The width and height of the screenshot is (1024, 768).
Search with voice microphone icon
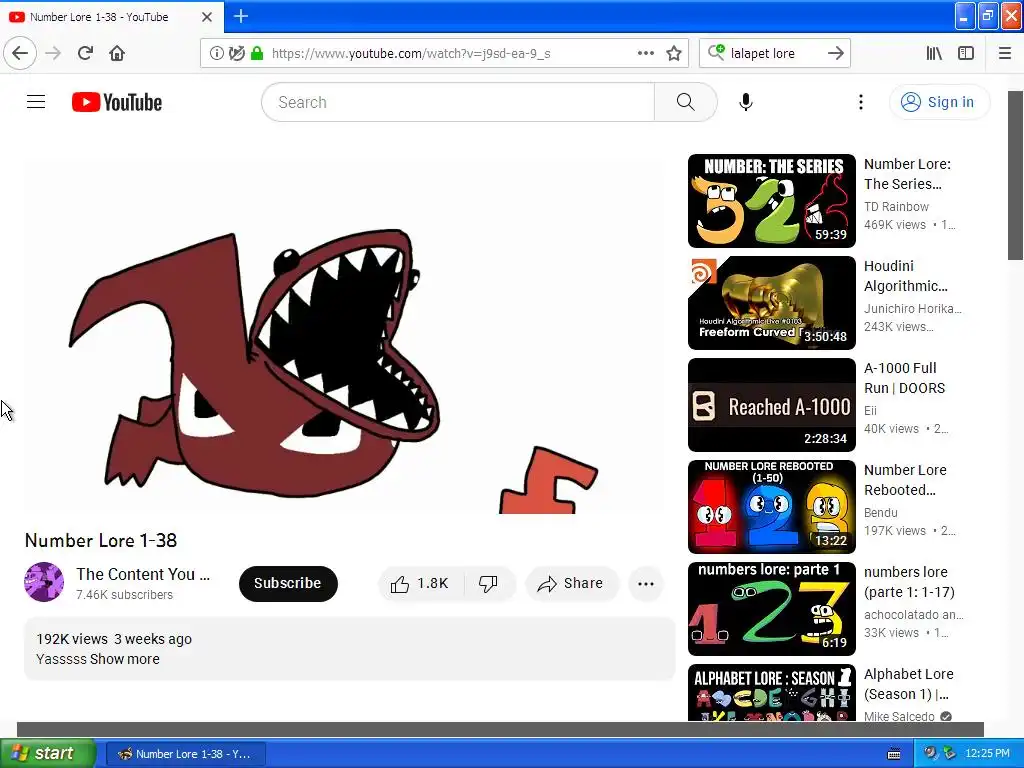coord(746,102)
